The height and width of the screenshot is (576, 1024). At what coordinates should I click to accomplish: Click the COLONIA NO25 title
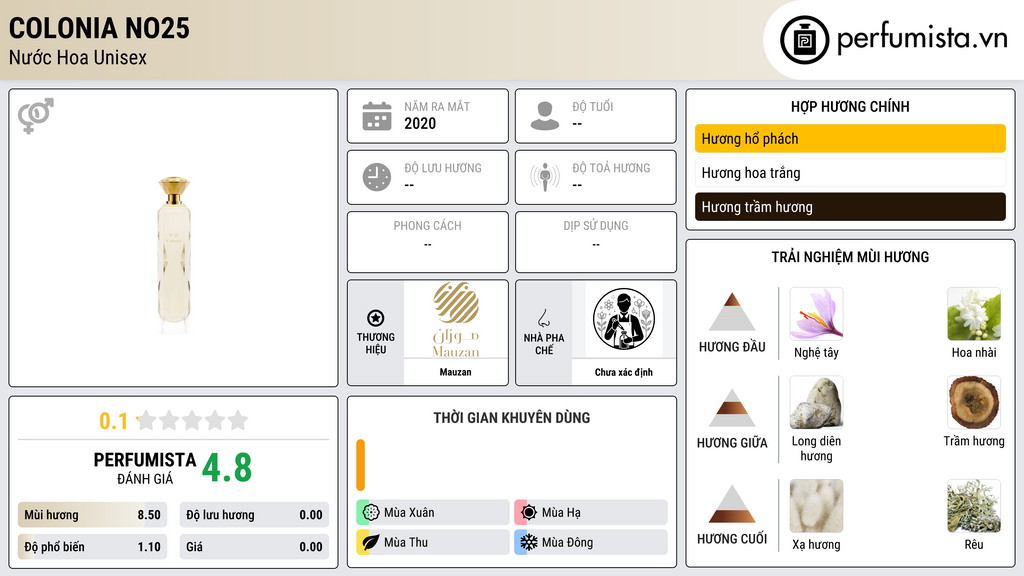[99, 29]
